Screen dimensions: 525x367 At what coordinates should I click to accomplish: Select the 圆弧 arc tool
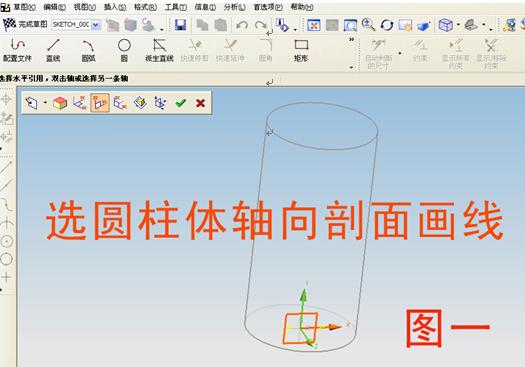click(89, 50)
